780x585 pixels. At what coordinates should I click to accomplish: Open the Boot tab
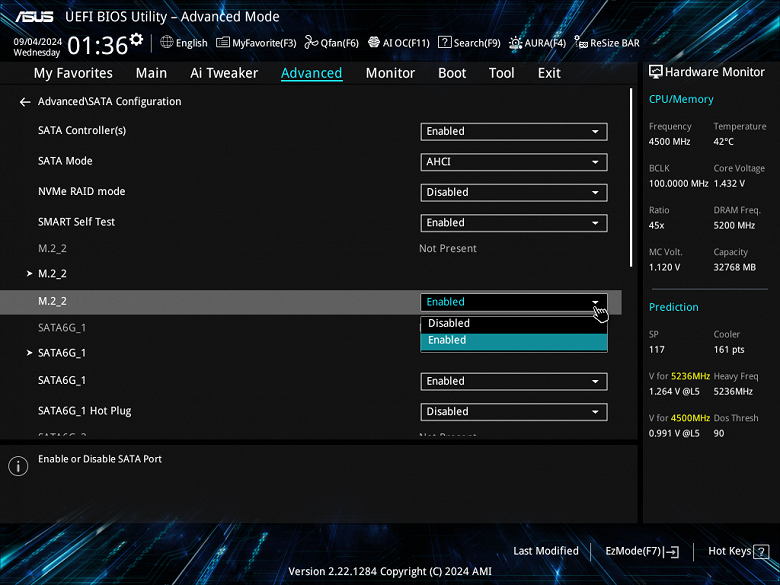[x=452, y=73]
